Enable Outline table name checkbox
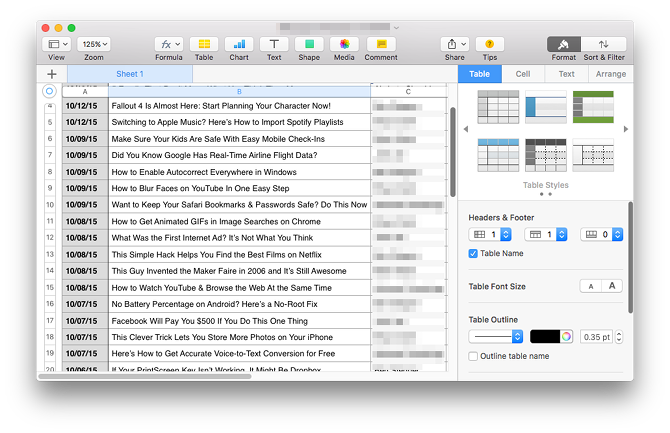 tap(474, 356)
